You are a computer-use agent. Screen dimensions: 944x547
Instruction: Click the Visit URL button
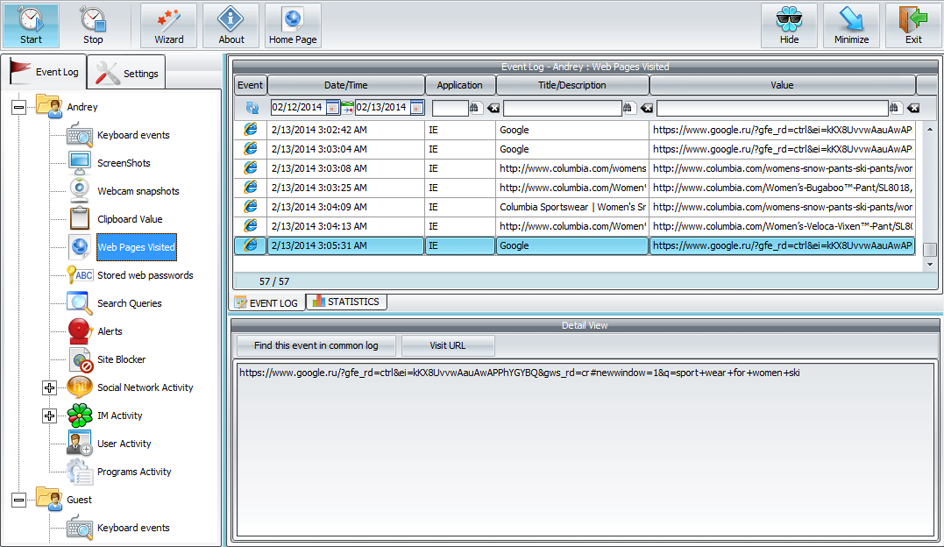[x=447, y=346]
